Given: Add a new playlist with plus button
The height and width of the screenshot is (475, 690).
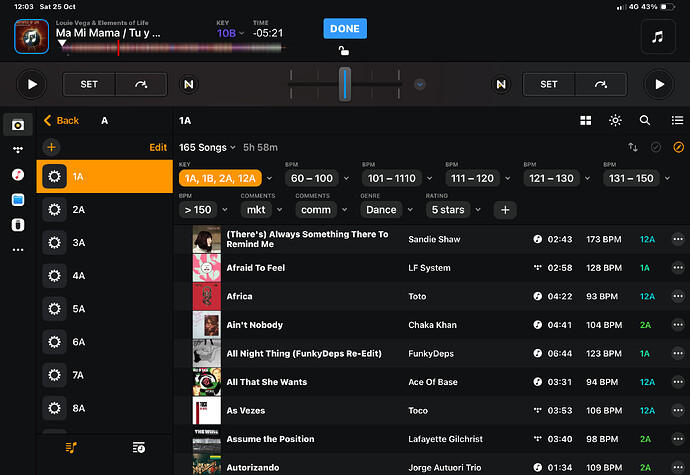Looking at the screenshot, I should (51, 147).
